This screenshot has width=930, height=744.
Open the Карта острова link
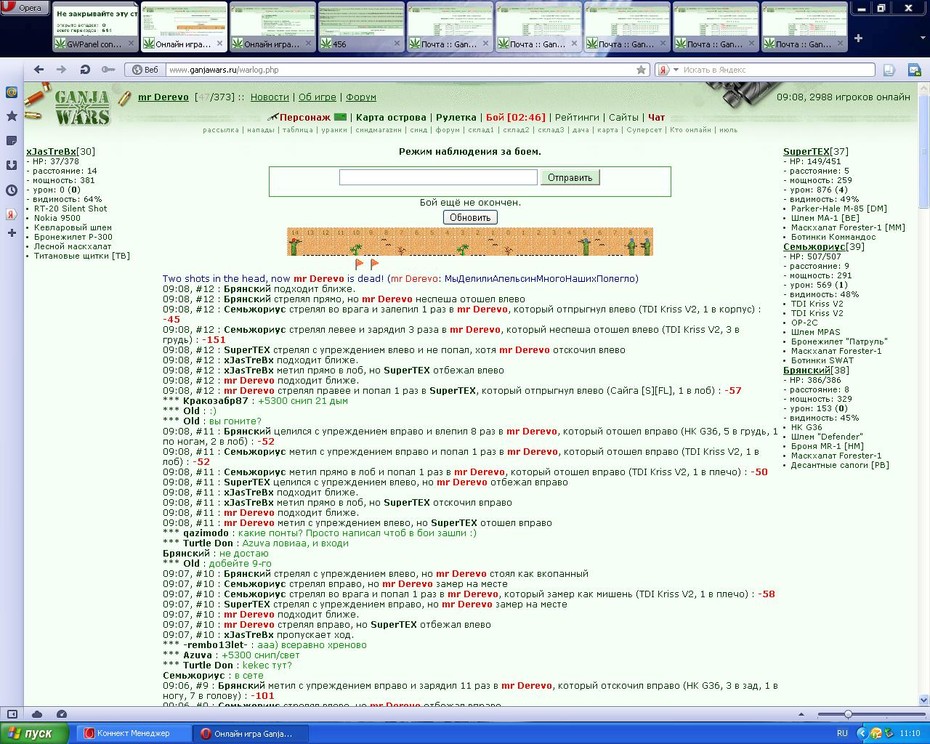click(x=391, y=117)
